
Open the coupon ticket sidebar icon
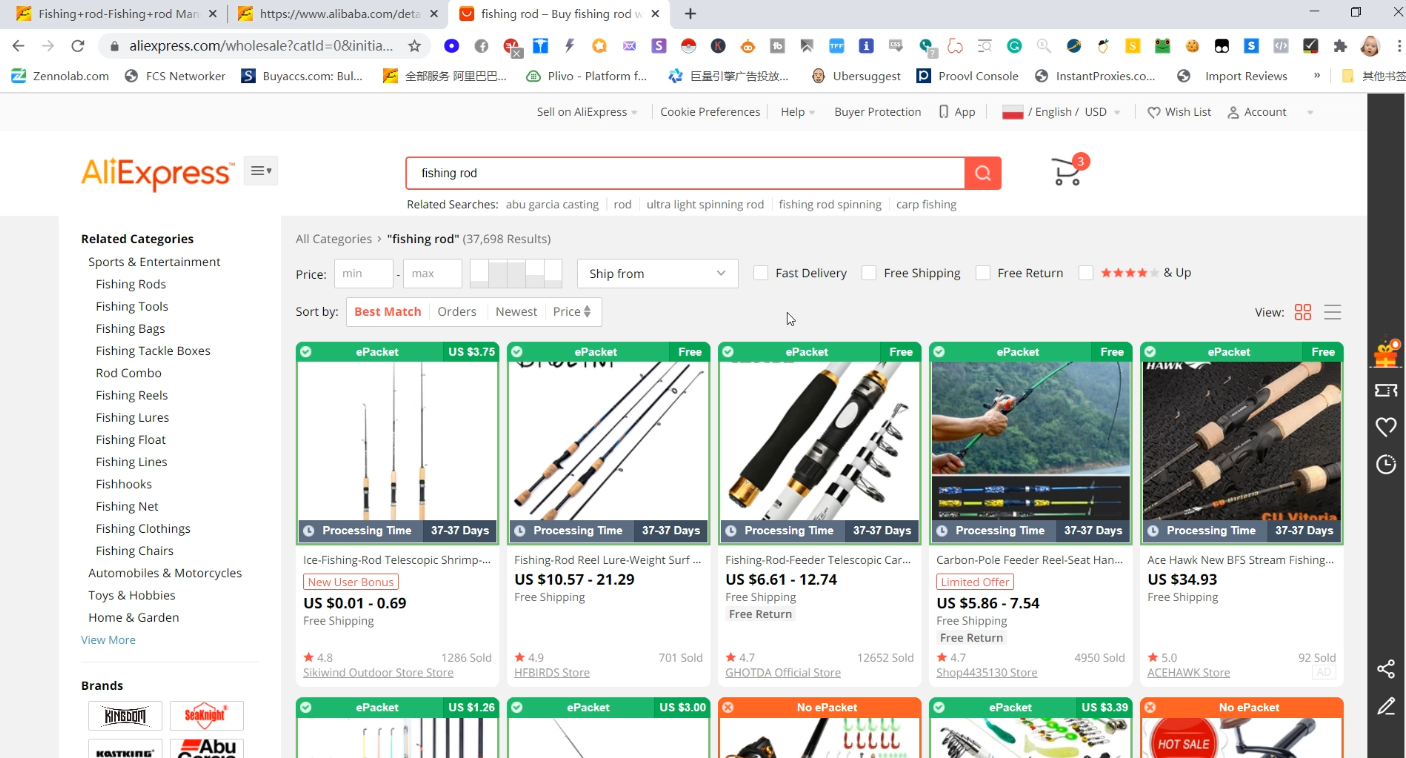[1386, 390]
